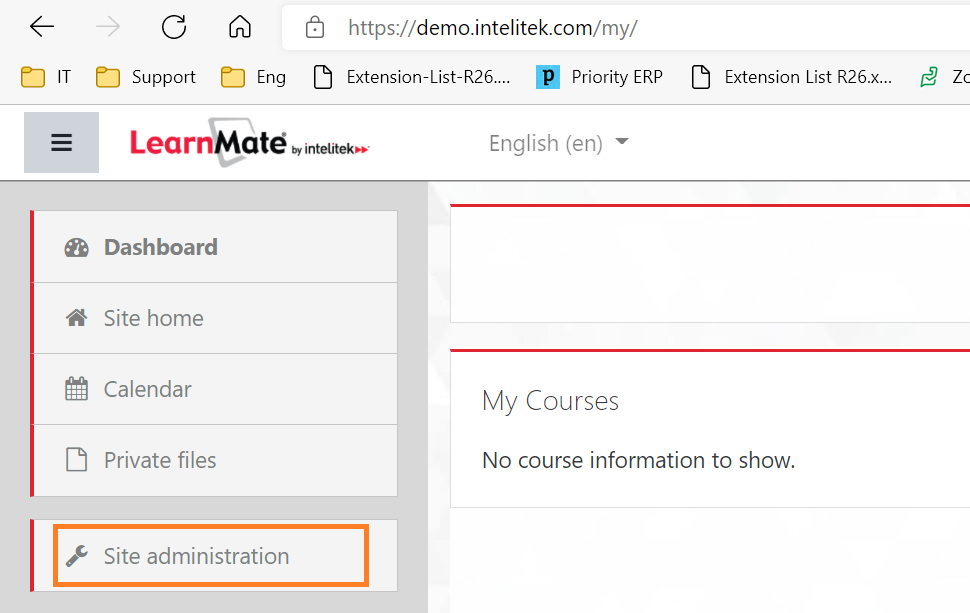
Task: Click the Site home house icon
Action: pos(77,318)
